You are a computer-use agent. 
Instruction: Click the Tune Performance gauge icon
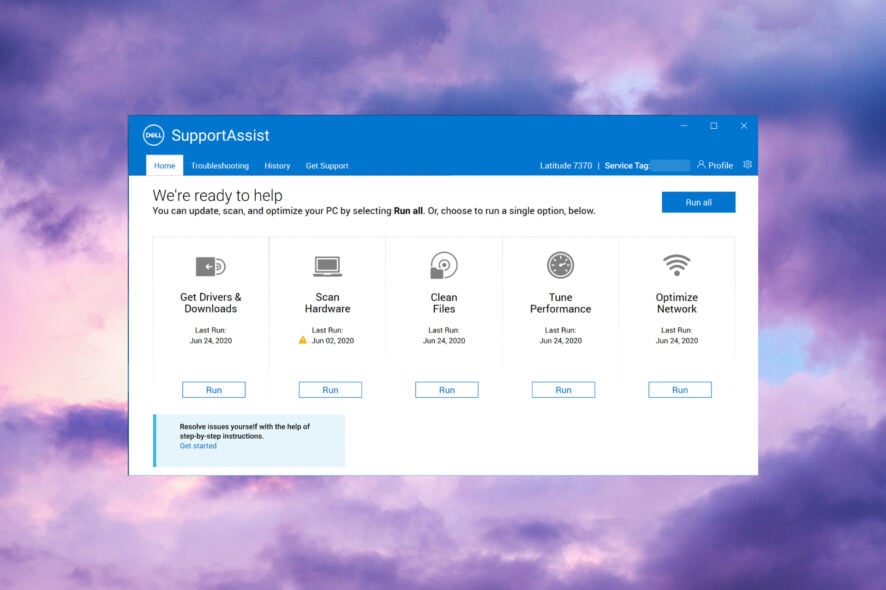point(560,265)
